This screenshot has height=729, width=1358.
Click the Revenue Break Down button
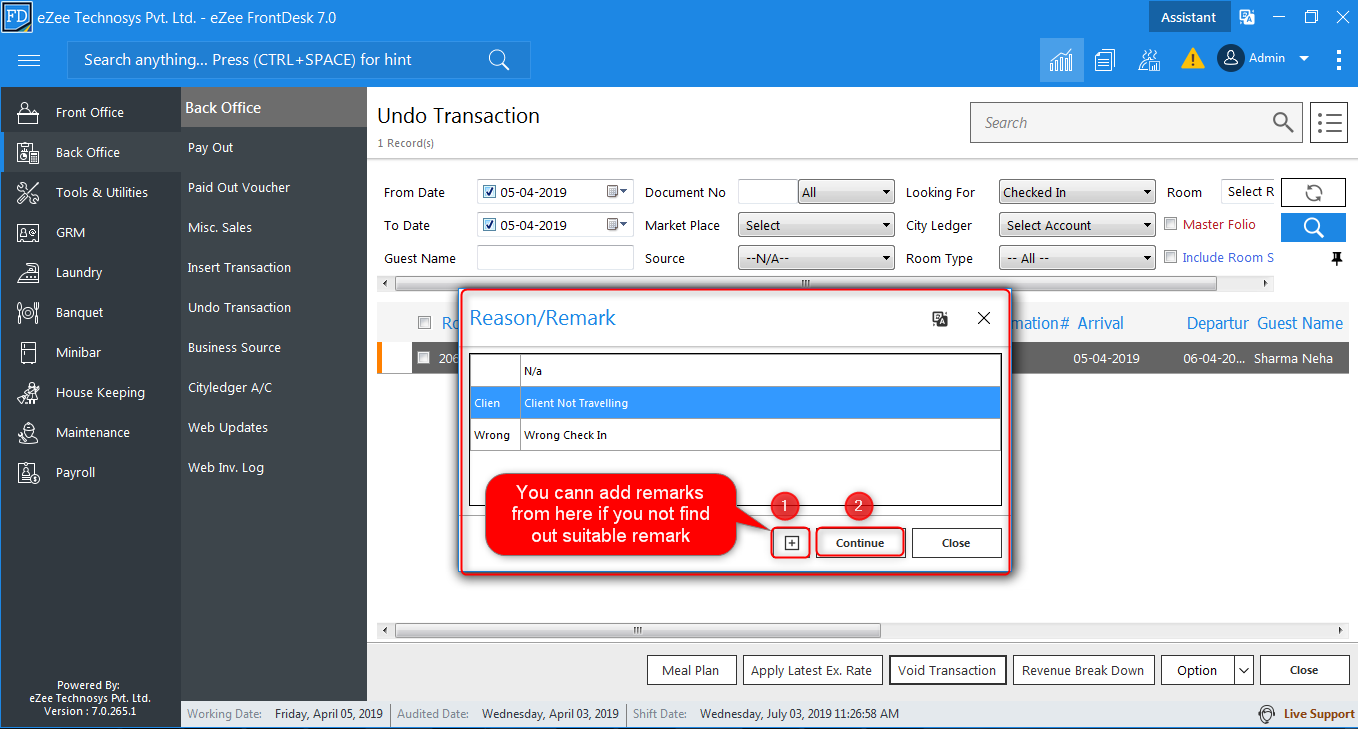[1083, 670]
